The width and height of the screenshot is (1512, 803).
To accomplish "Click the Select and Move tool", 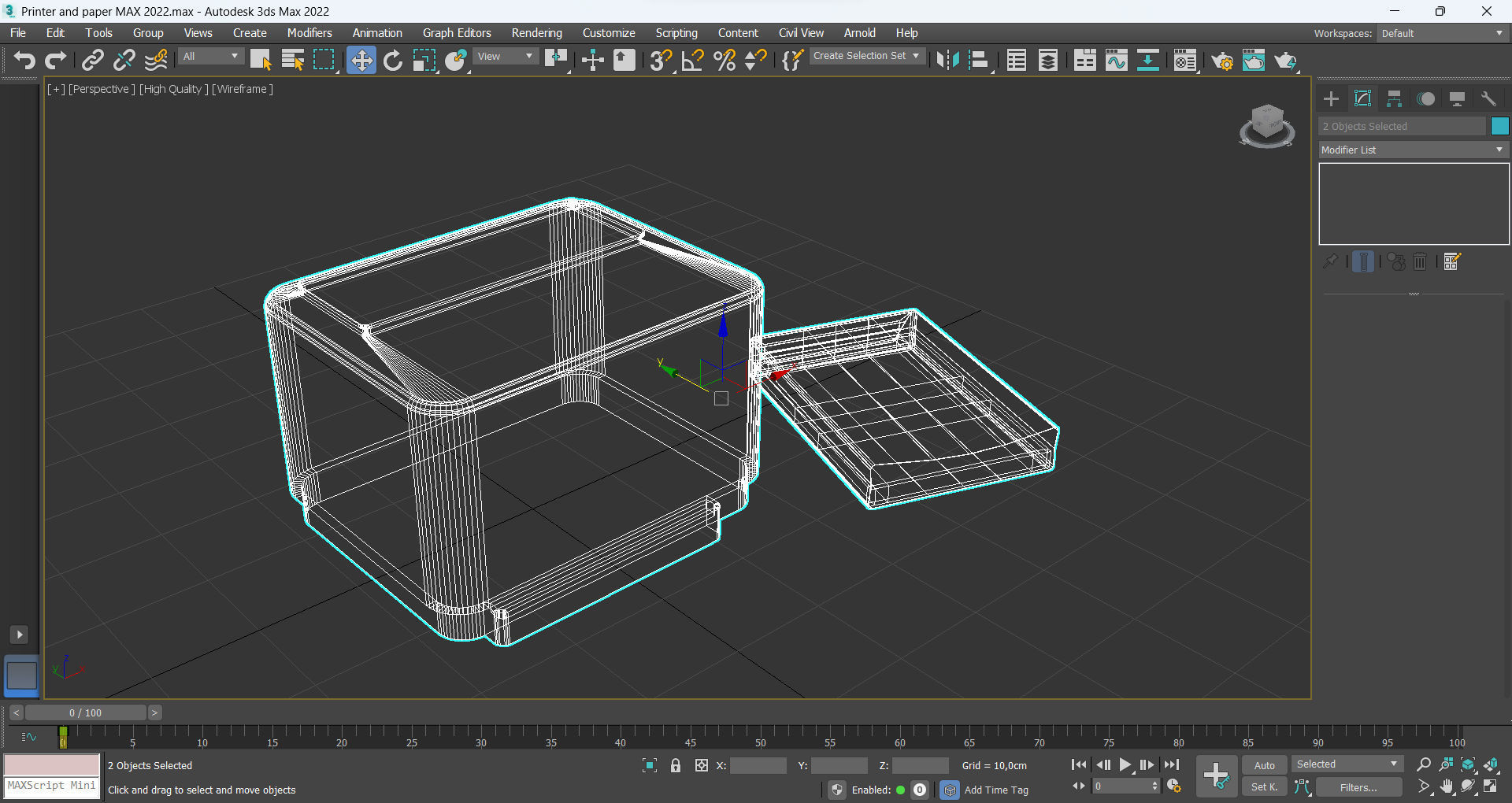I will coord(361,61).
